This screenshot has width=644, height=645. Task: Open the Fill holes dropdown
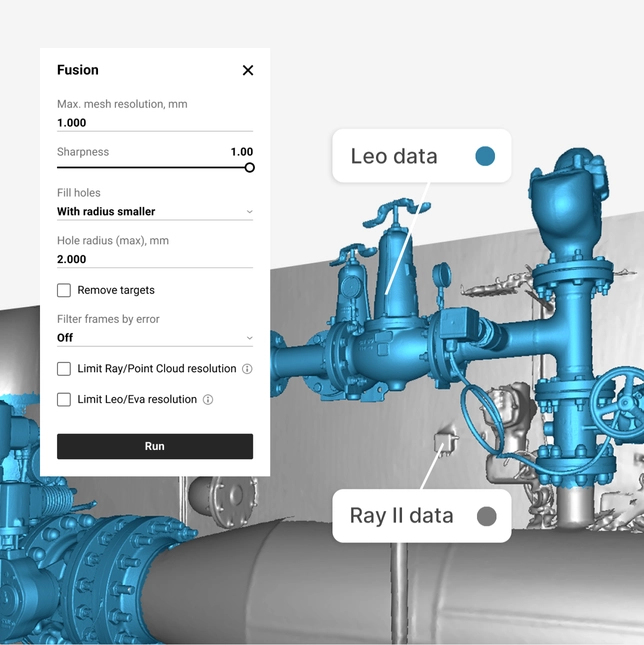click(x=155, y=211)
